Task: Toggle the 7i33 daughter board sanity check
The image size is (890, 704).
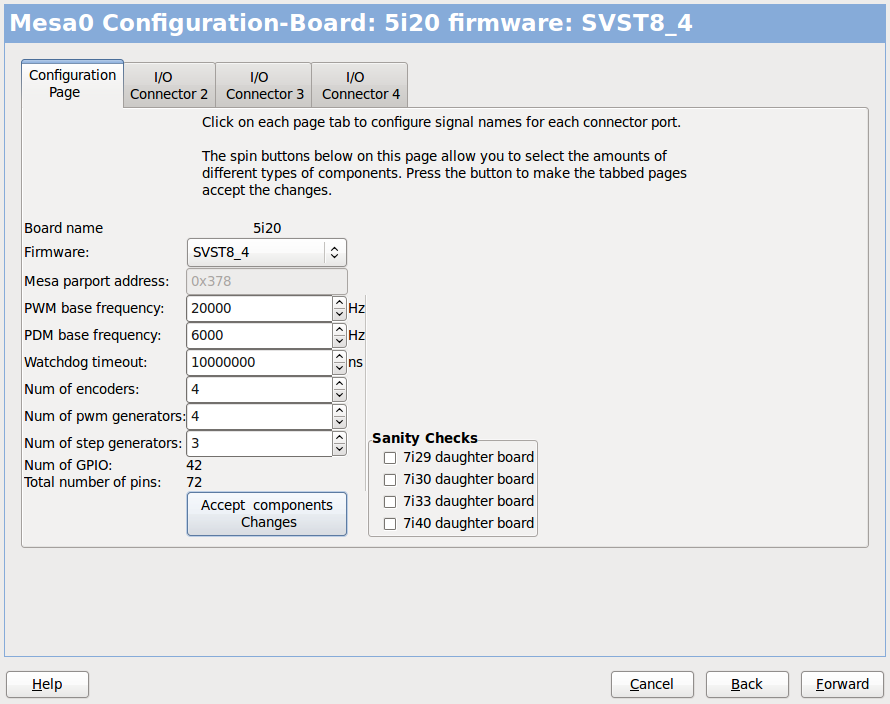Action: (389, 501)
